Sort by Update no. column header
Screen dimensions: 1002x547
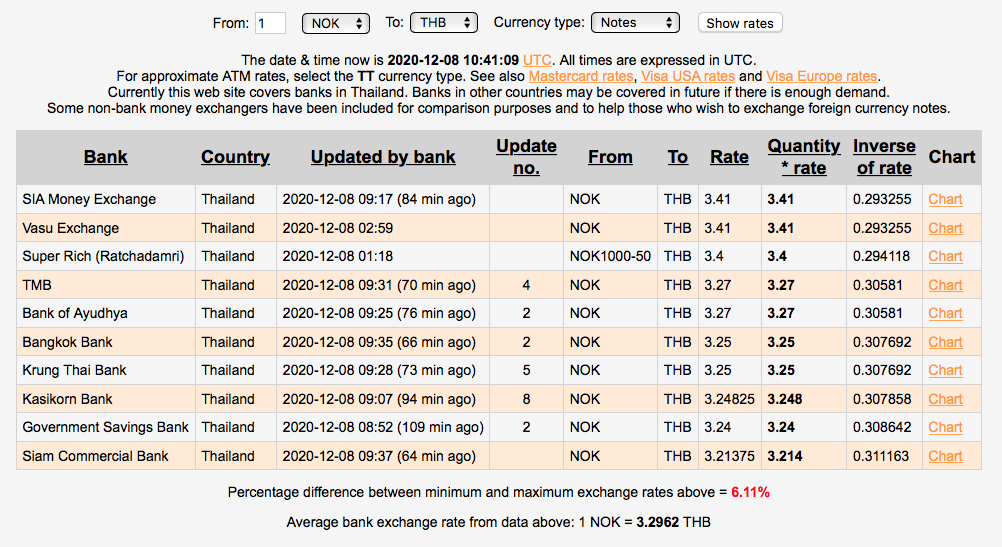[x=526, y=157]
